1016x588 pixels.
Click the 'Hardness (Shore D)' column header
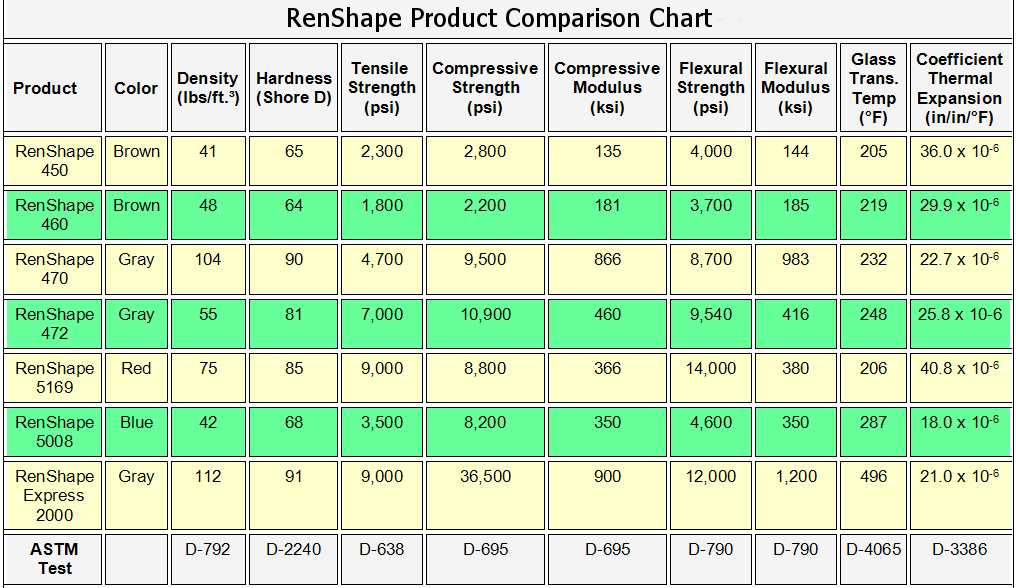tap(294, 88)
